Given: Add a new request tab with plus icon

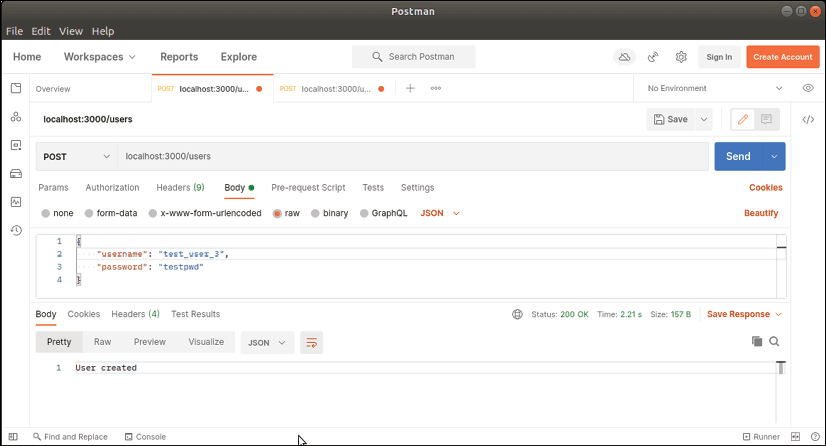Looking at the screenshot, I should click(x=410, y=88).
